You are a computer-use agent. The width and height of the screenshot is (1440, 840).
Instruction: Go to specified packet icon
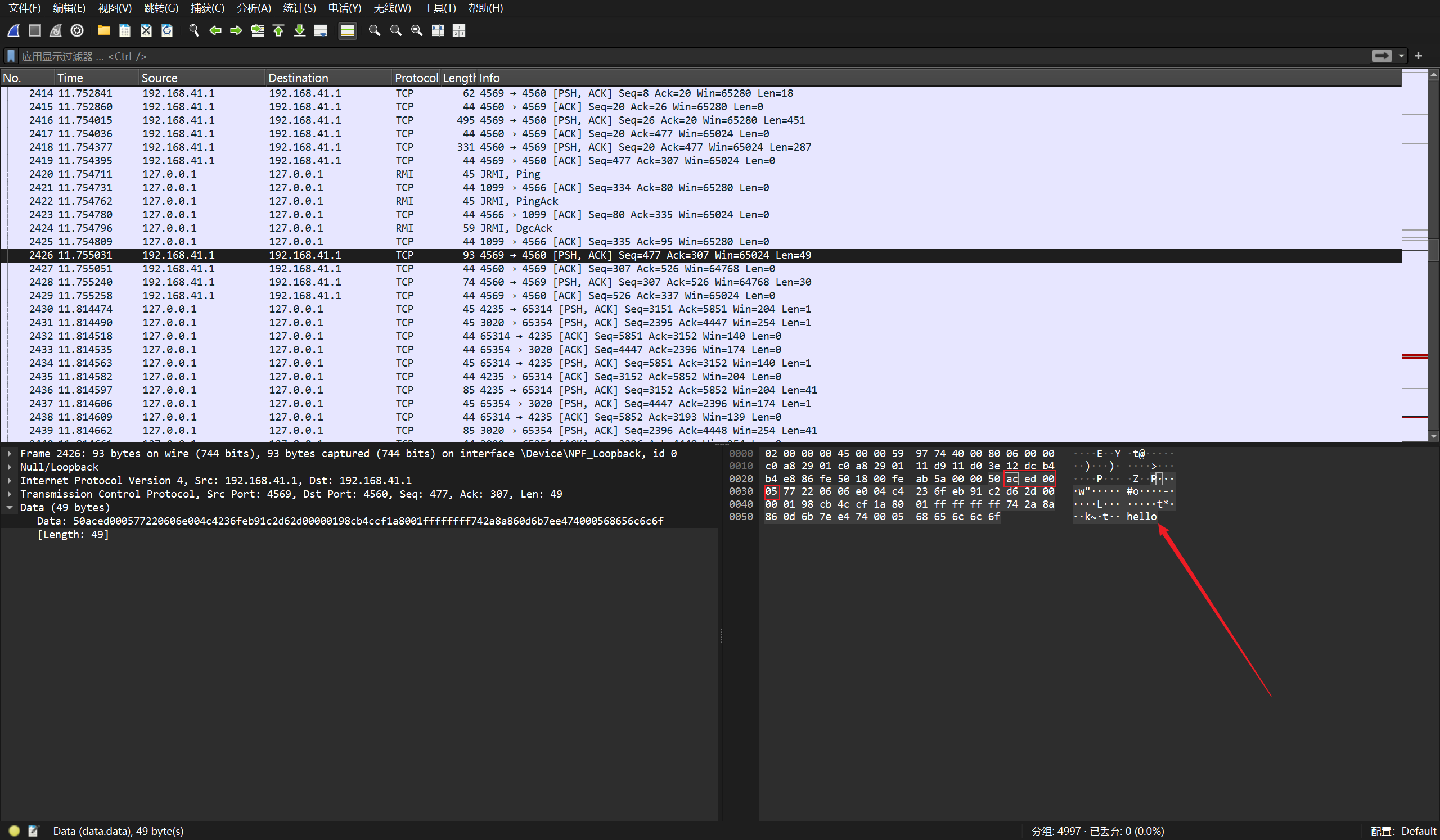[258, 30]
